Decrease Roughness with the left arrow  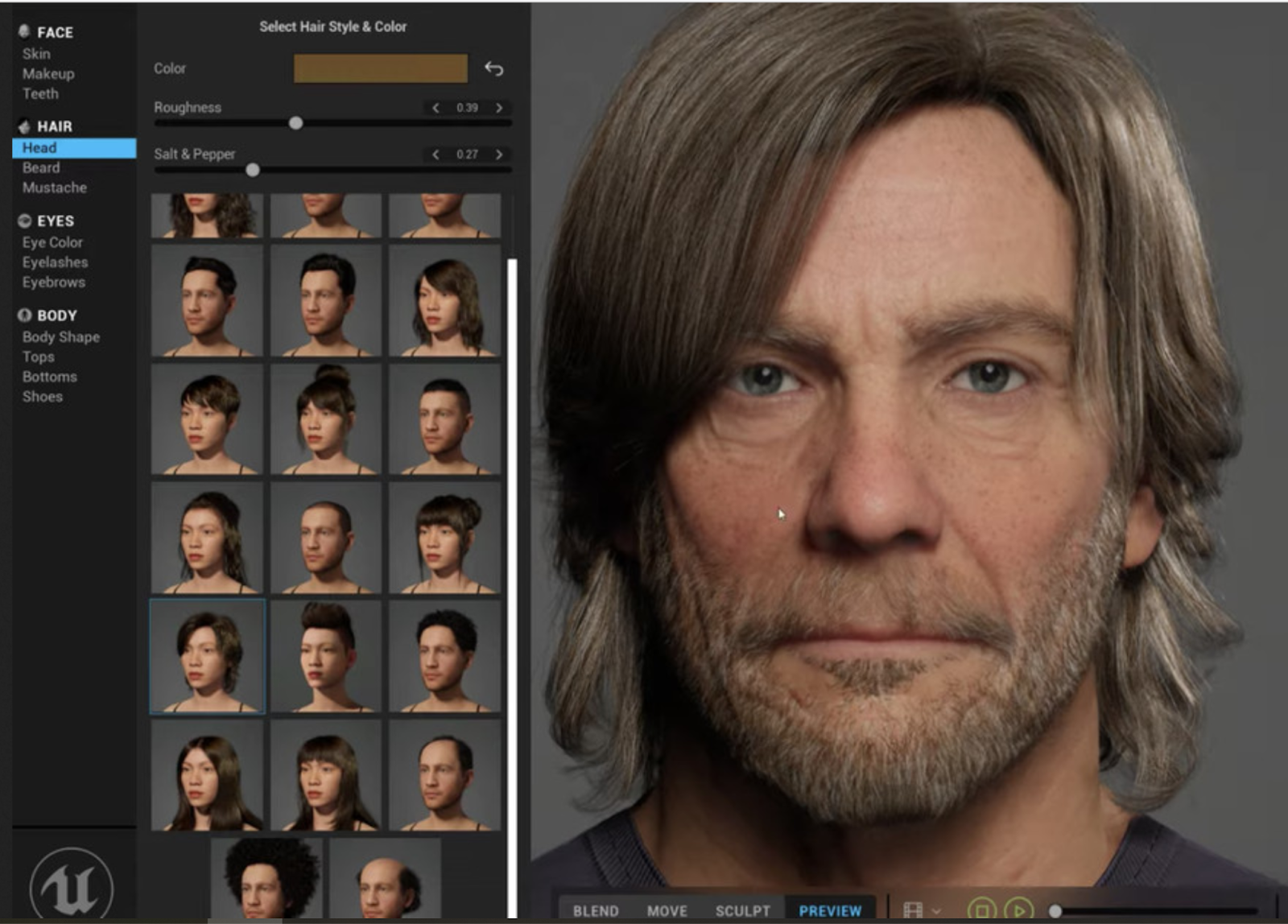(436, 108)
